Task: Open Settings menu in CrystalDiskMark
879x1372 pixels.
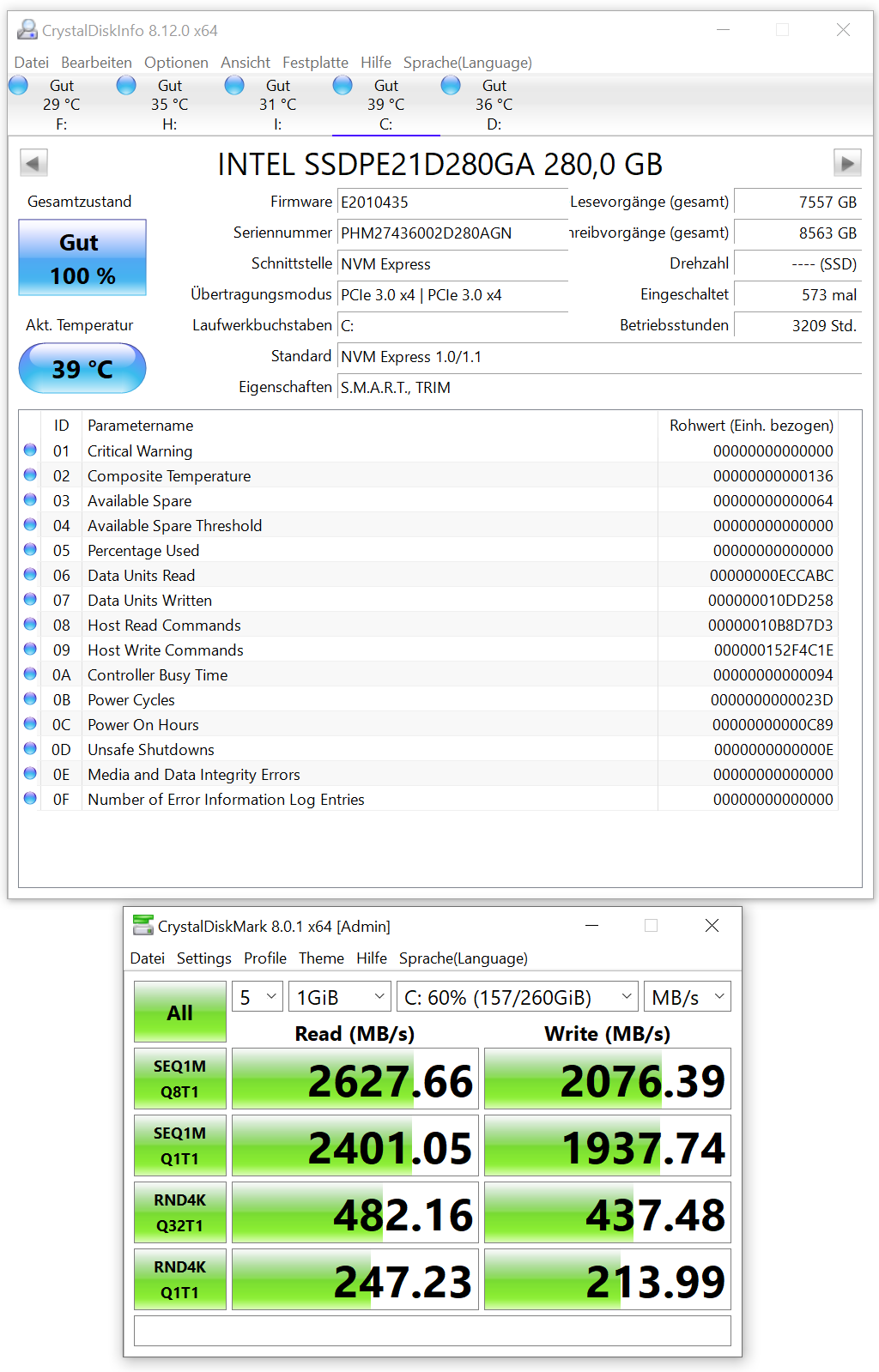Action: [204, 958]
